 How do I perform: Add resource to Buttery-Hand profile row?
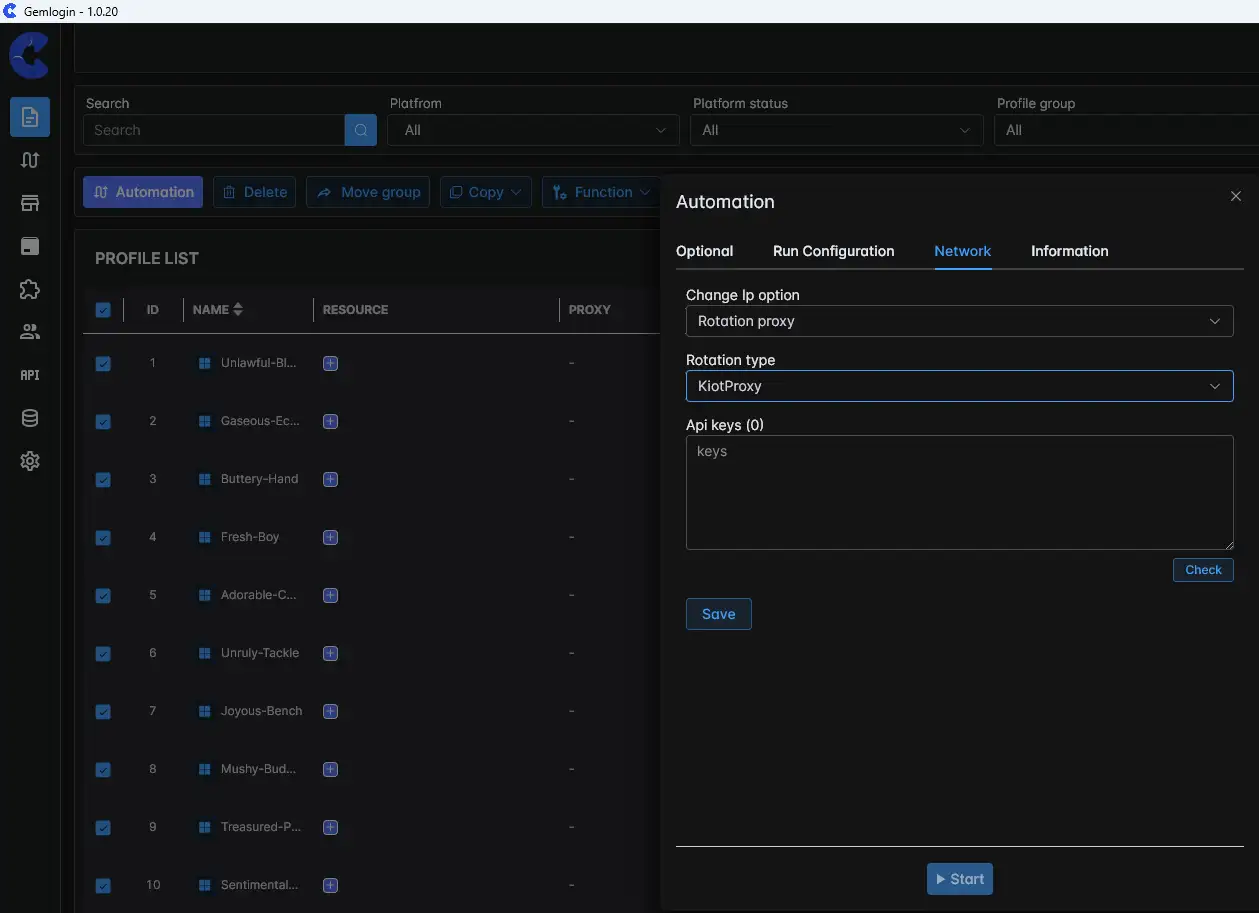[x=331, y=479]
